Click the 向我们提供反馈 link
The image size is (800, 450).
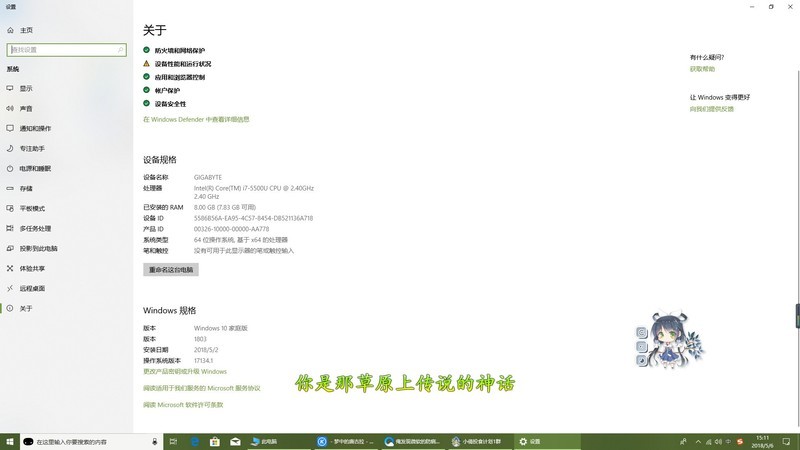pos(712,109)
